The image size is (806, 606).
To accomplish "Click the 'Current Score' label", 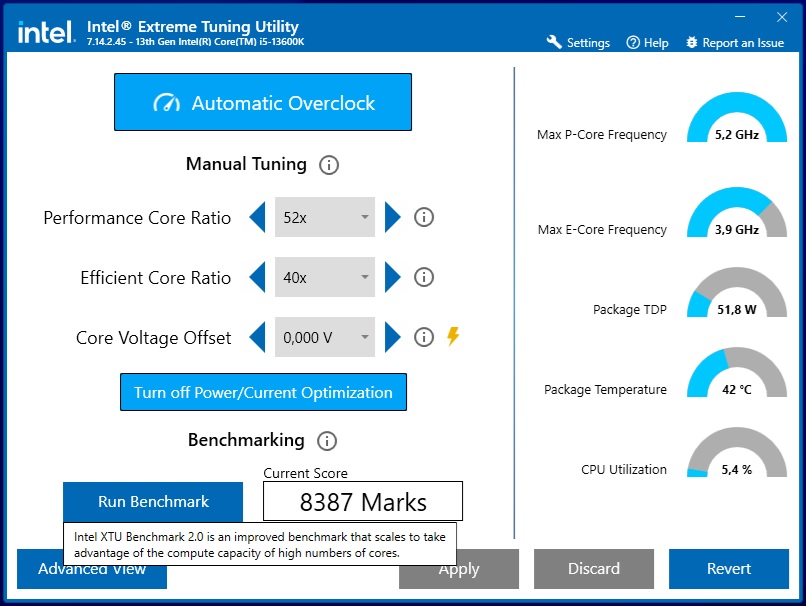I will point(305,473).
